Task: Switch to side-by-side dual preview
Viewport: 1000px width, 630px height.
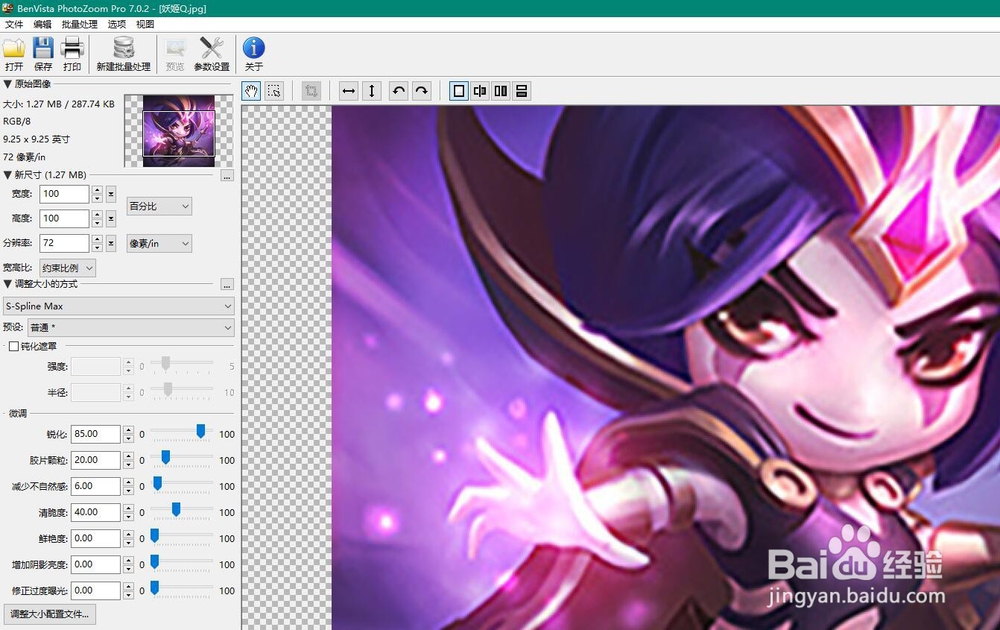Action: click(501, 91)
